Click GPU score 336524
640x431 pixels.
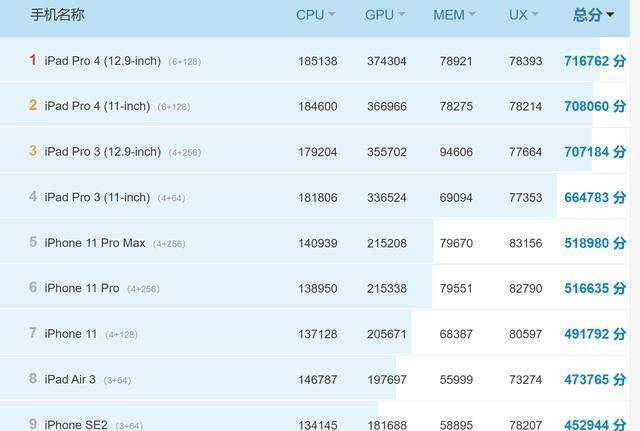click(x=387, y=198)
